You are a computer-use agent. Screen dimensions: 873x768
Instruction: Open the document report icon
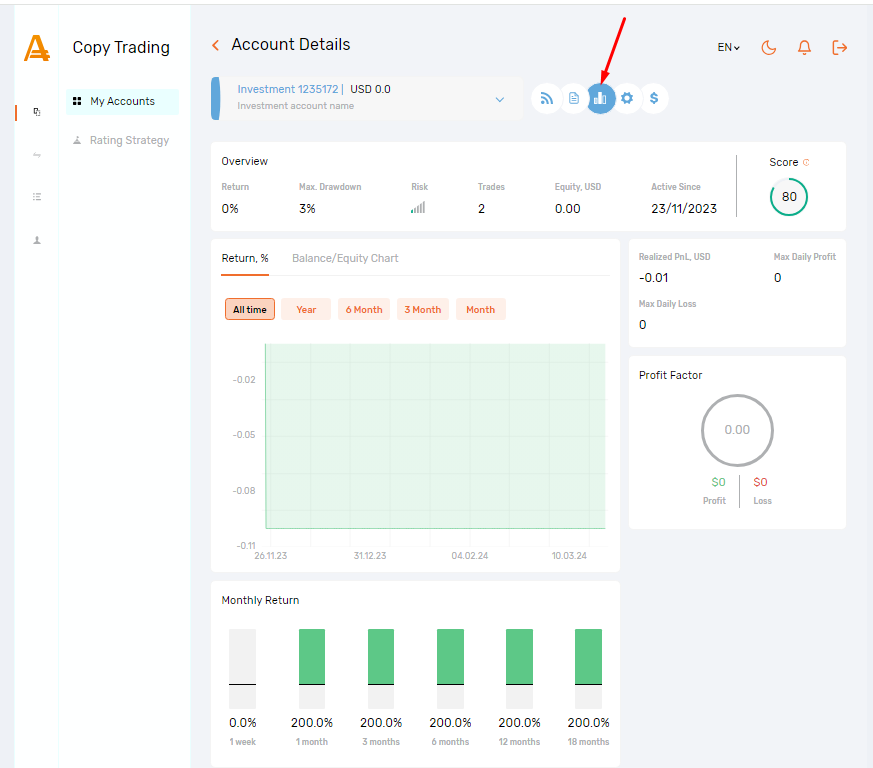(x=573, y=98)
